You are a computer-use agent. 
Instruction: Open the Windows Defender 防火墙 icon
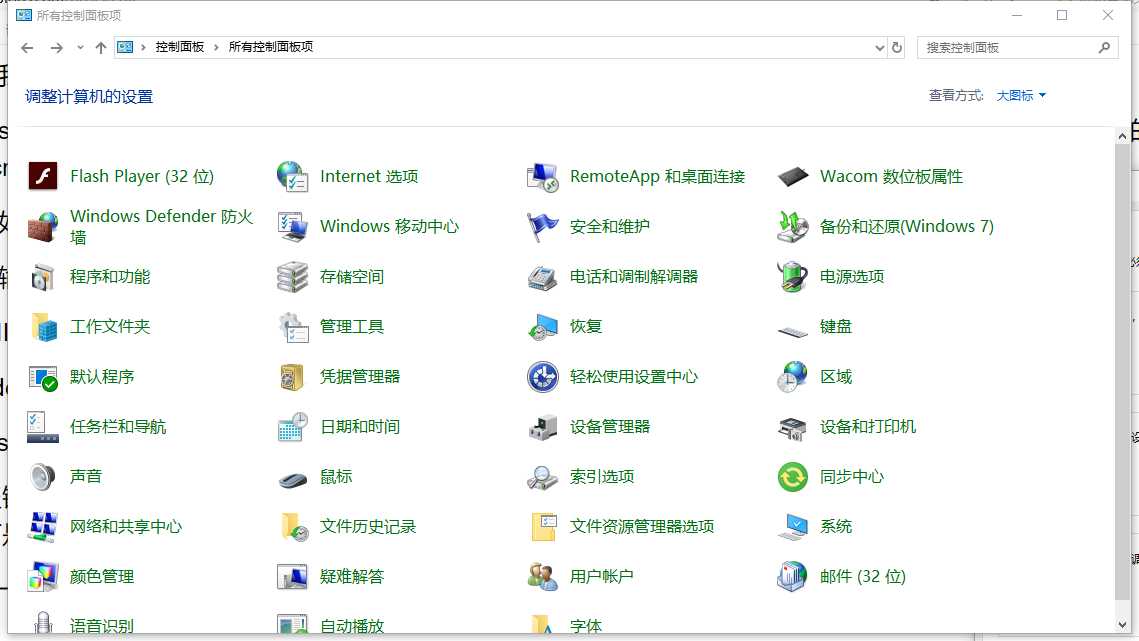pos(43,226)
